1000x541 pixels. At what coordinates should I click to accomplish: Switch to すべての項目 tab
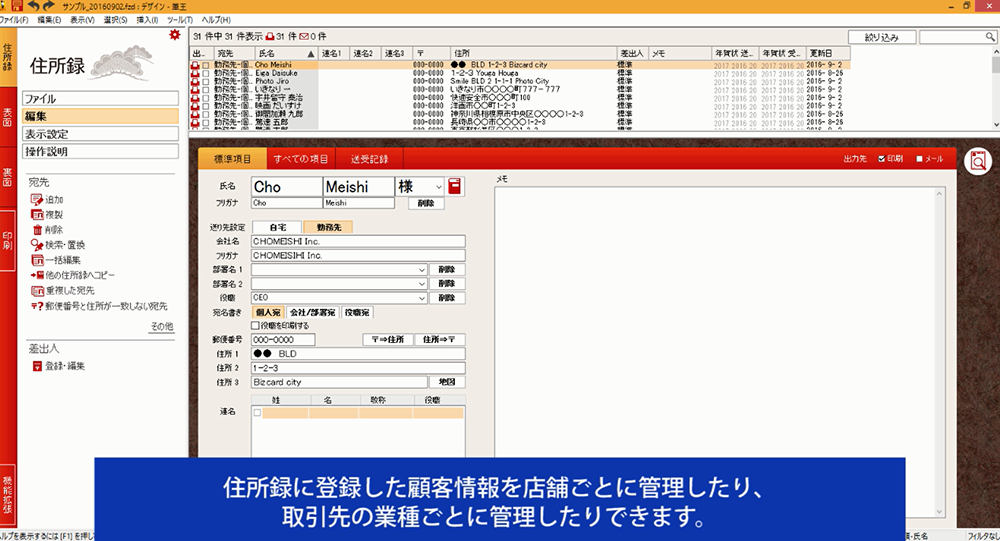tap(300, 159)
